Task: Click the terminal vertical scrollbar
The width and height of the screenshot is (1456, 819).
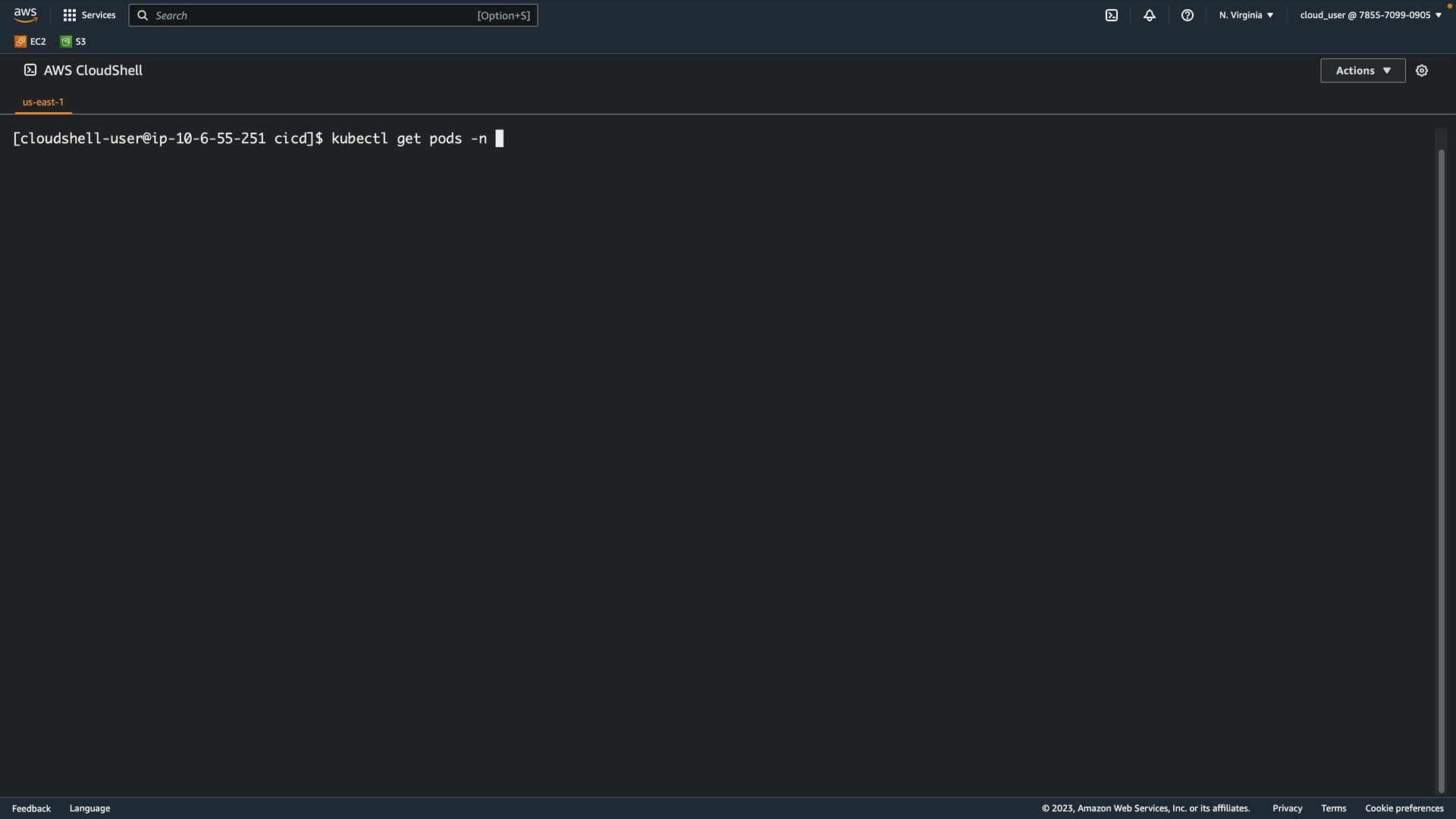Action: 1441,470
